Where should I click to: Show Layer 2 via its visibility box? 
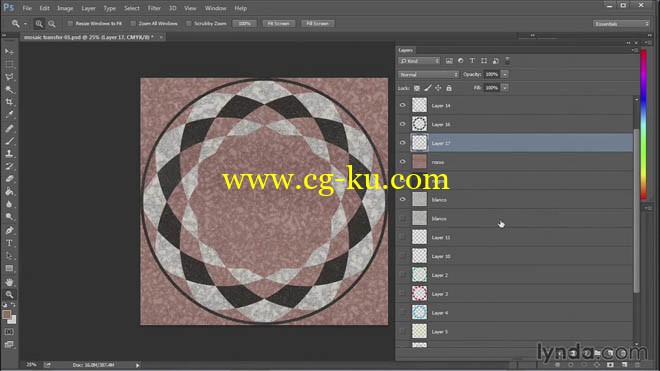click(x=402, y=275)
